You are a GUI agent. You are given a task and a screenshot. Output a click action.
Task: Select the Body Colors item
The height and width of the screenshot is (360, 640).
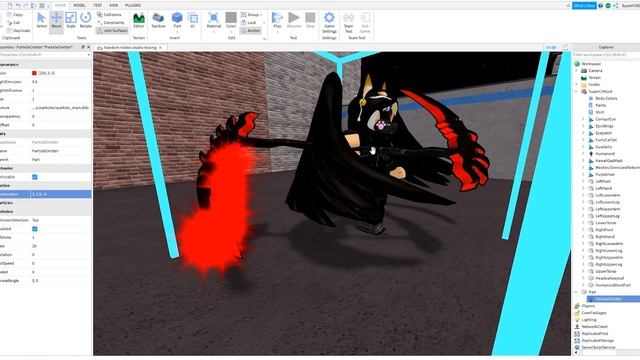pos(606,98)
